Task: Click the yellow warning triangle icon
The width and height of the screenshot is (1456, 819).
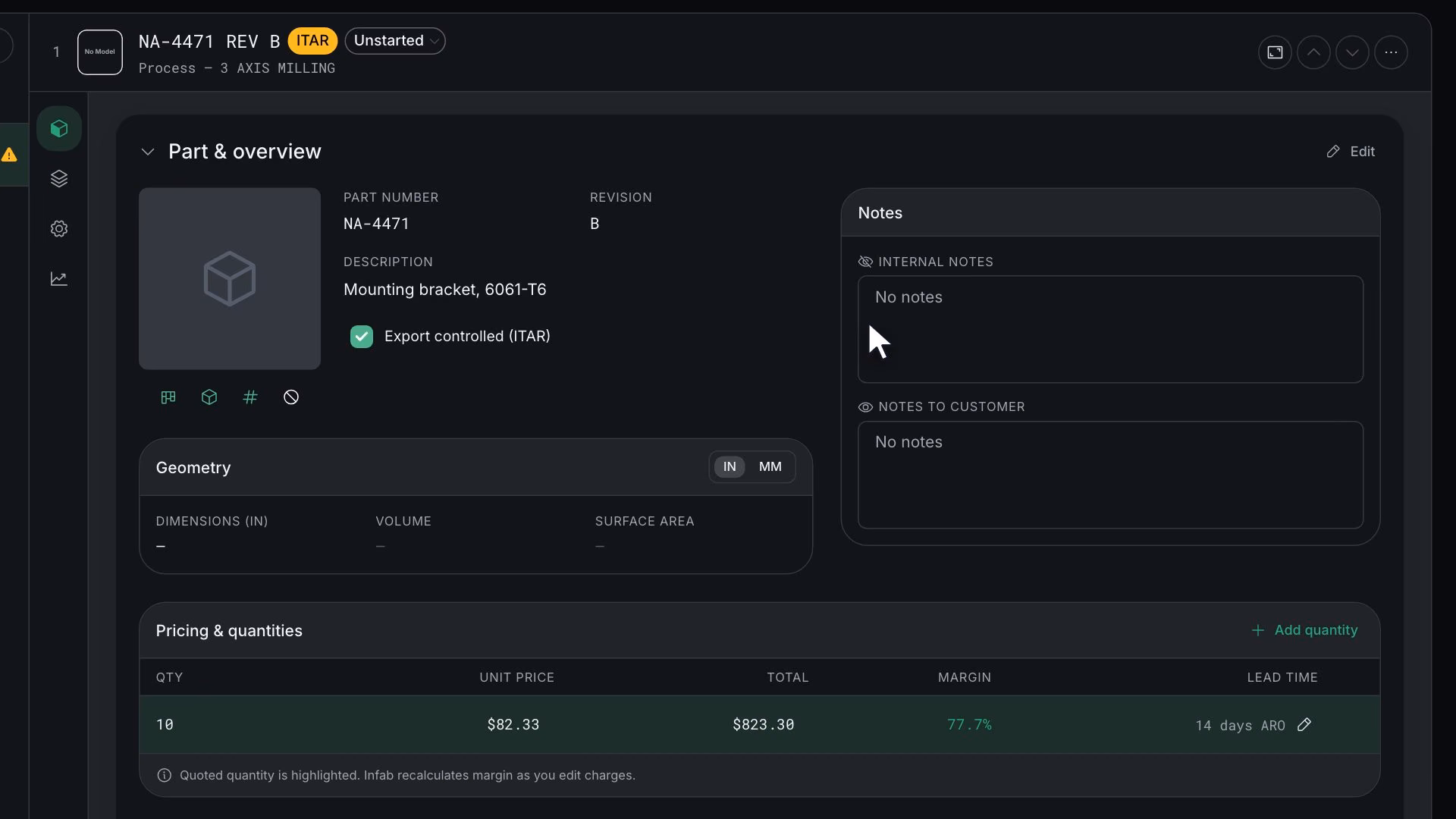Action: [x=9, y=155]
